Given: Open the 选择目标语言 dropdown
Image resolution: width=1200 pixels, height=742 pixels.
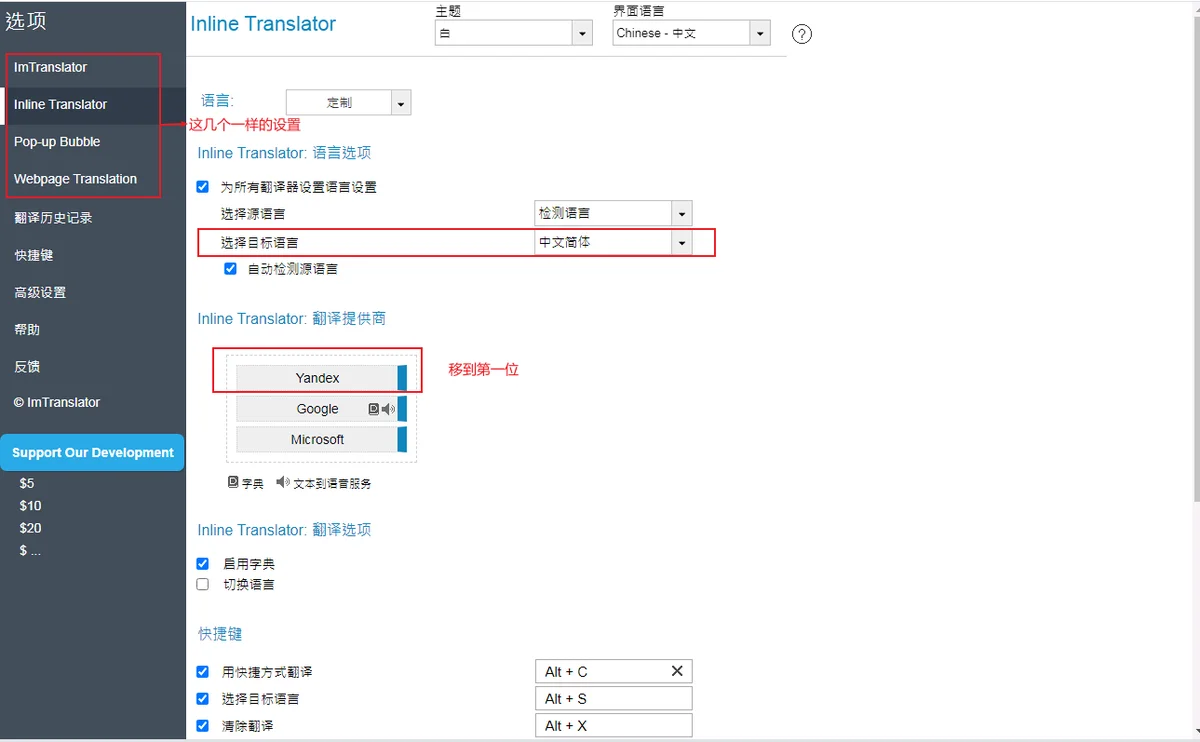Looking at the screenshot, I should (613, 242).
